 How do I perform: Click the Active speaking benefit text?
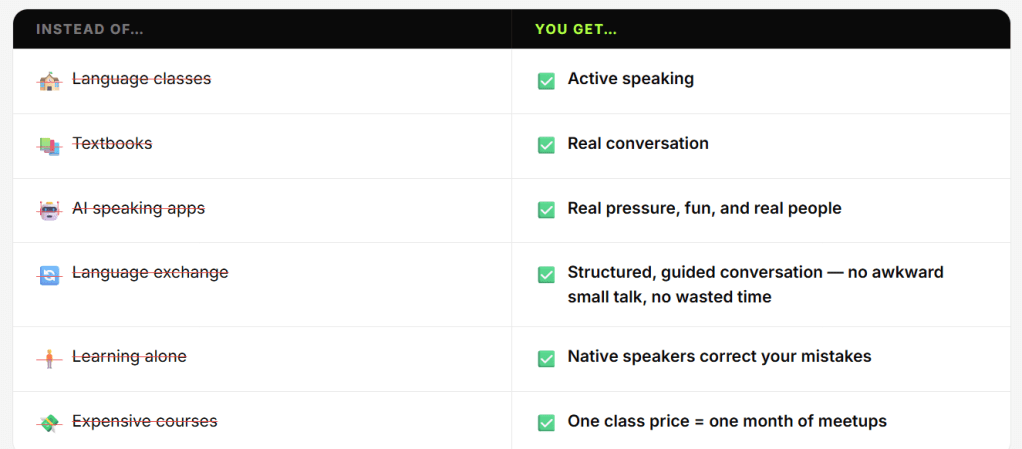click(630, 78)
